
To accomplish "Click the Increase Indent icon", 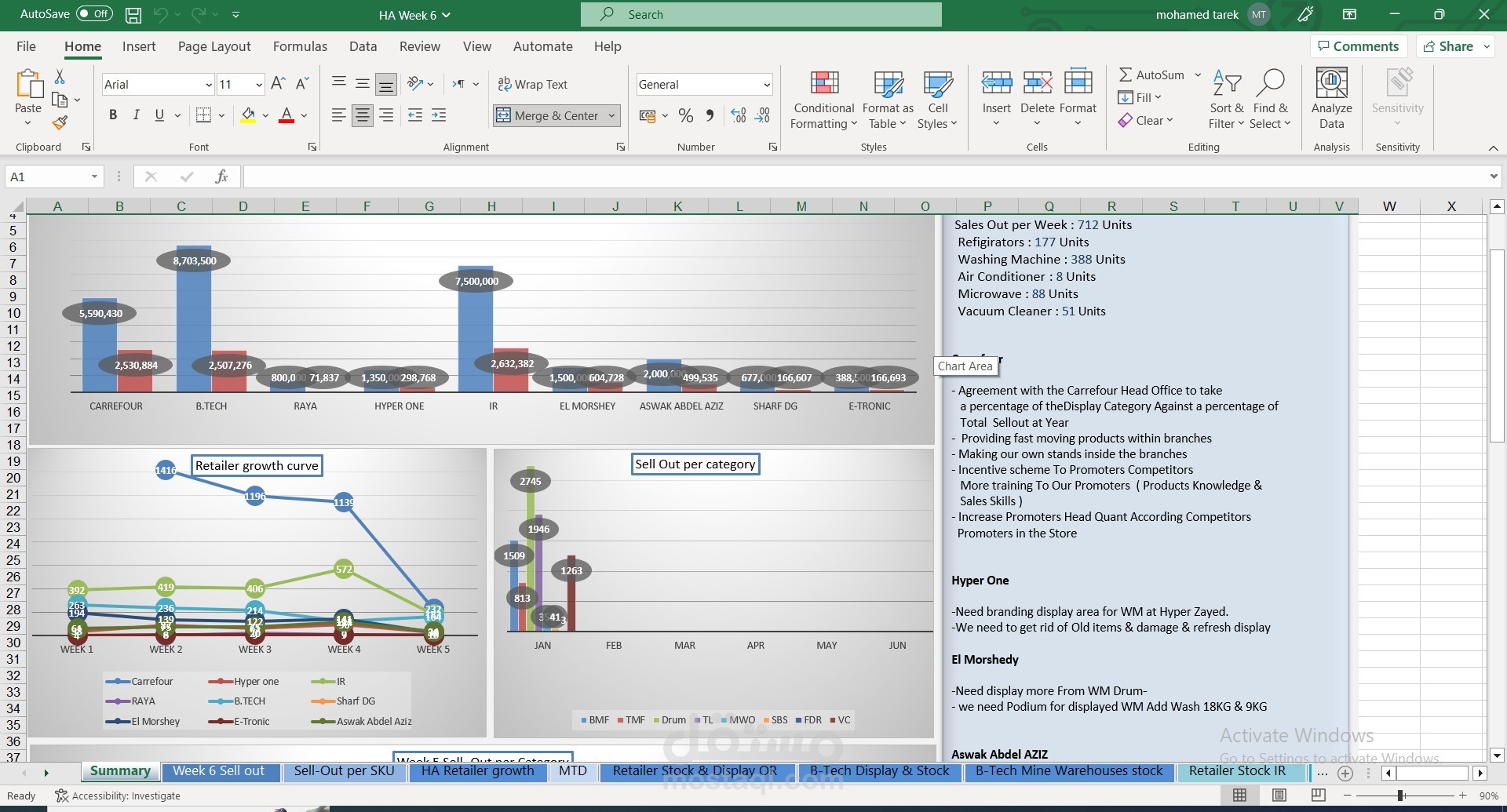I will pos(439,115).
